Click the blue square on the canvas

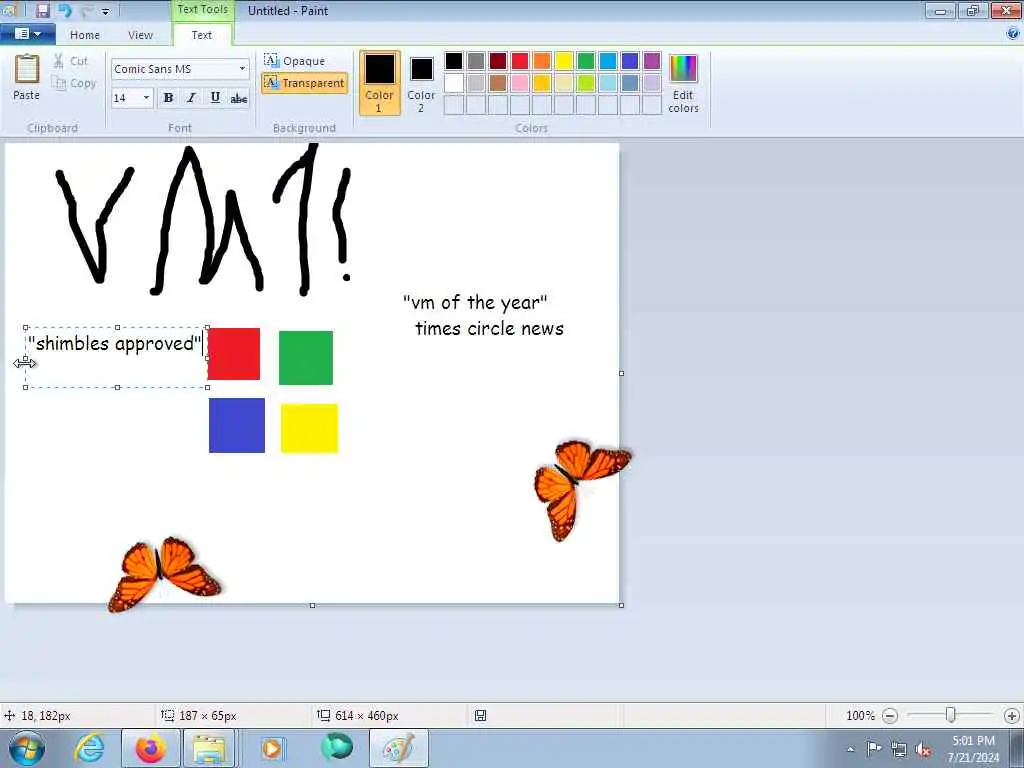coord(236,425)
